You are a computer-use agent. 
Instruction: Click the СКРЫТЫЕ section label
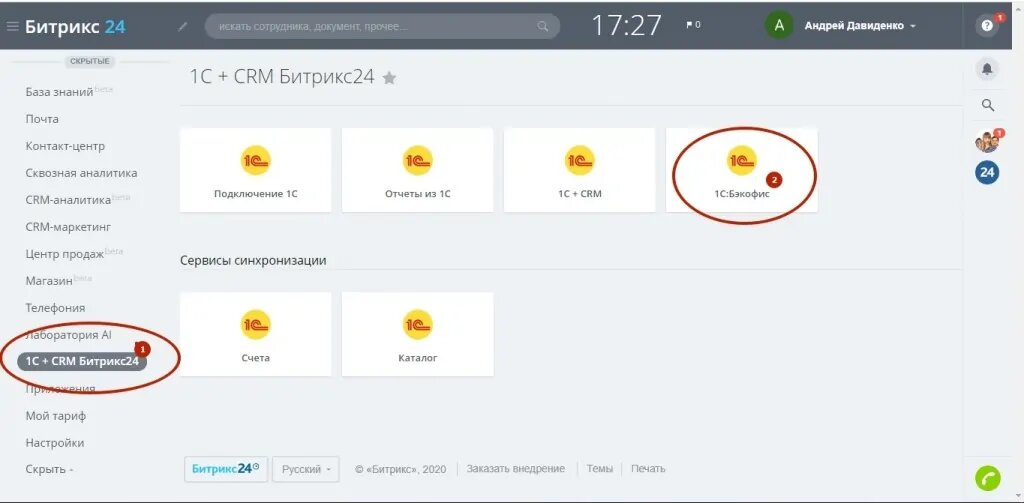pyautogui.click(x=89, y=61)
